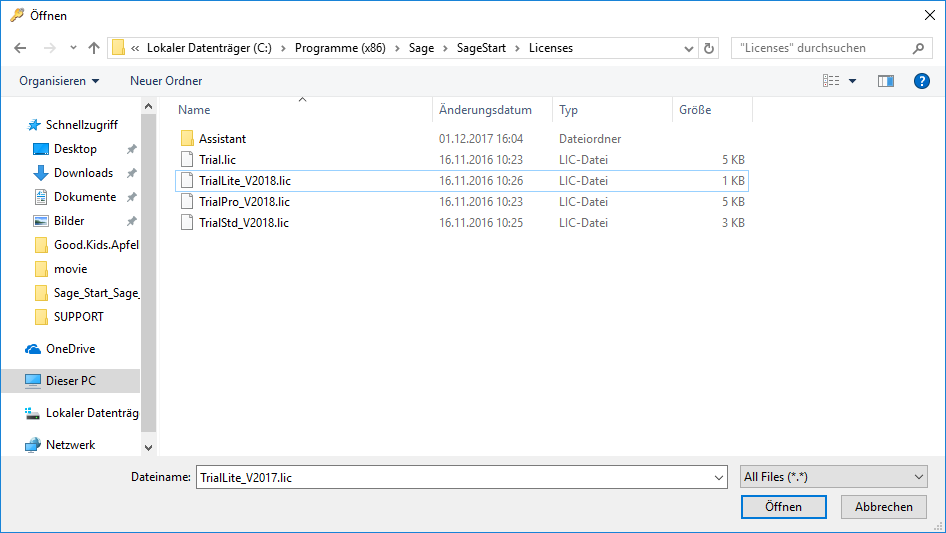Image resolution: width=946 pixels, height=533 pixels.
Task: Expand the recent locations dropdown arrow
Action: (73, 48)
